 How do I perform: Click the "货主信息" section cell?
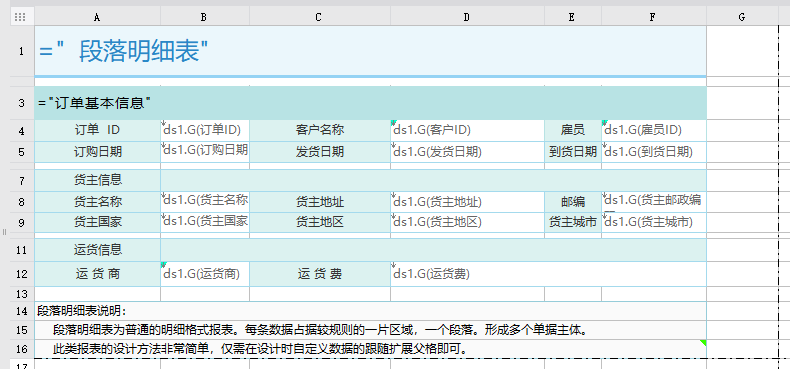click(97, 180)
